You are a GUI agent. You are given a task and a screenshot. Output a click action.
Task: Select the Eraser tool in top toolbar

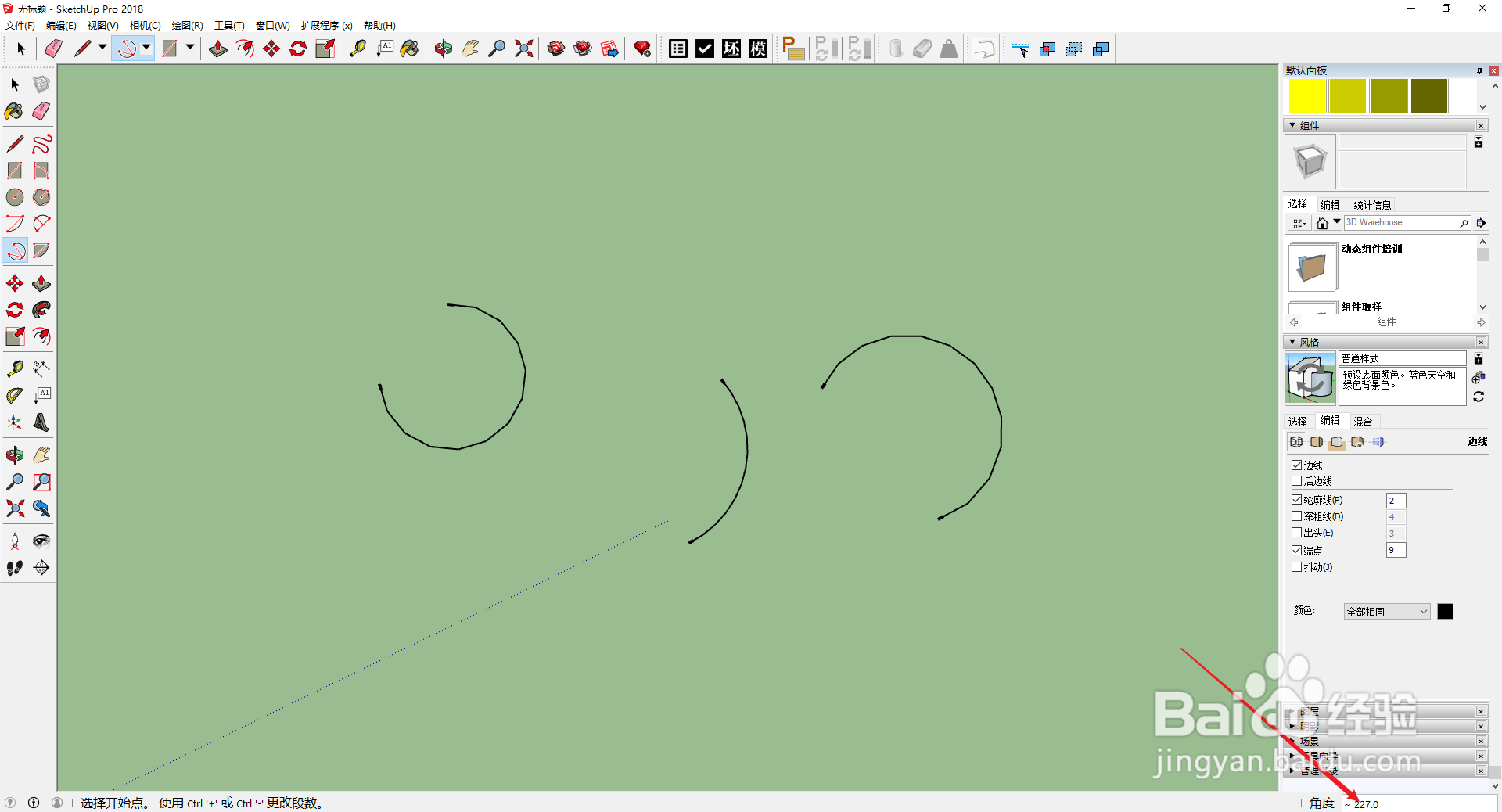point(53,49)
